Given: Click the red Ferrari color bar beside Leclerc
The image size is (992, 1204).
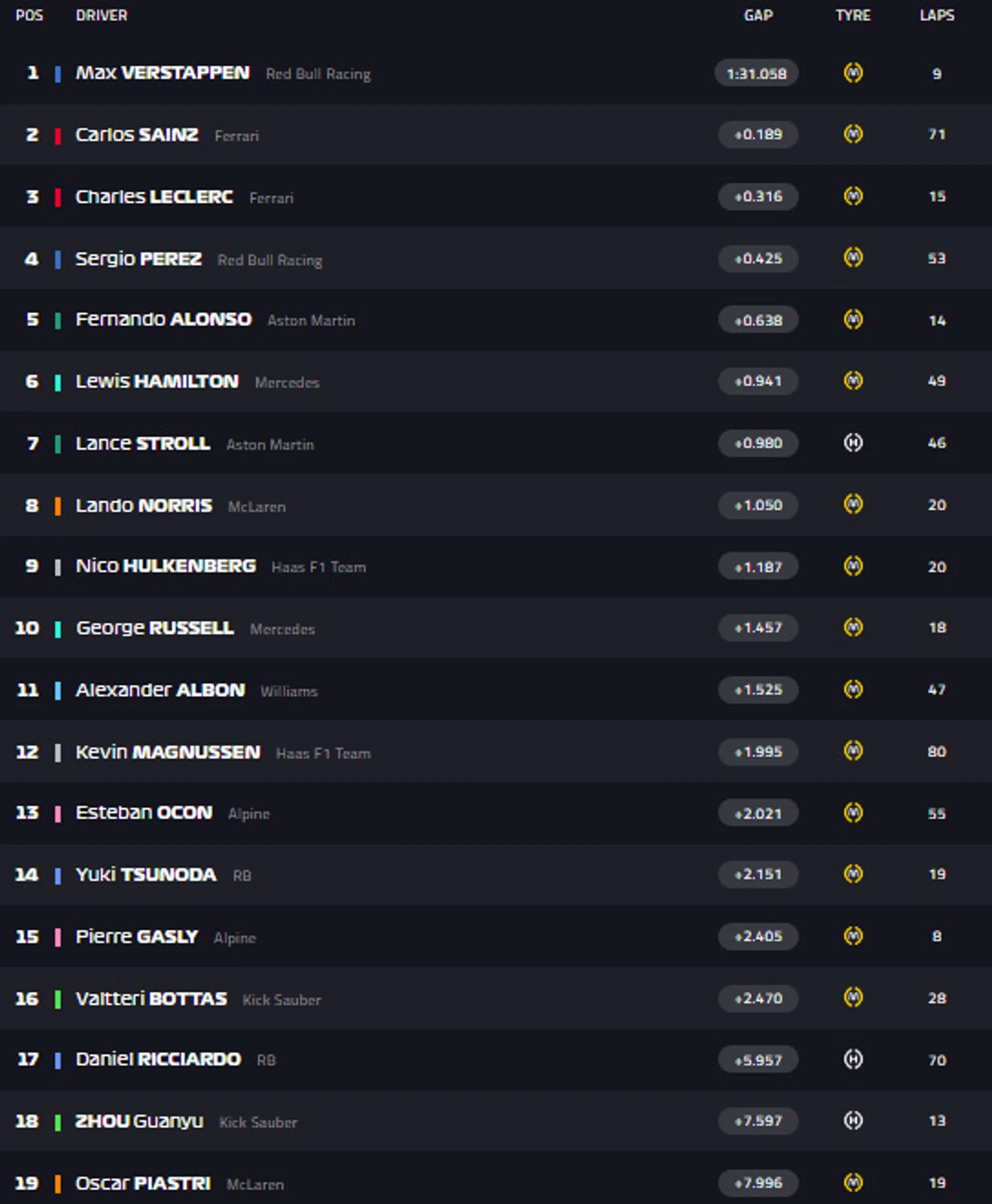Looking at the screenshot, I should click(x=58, y=197).
